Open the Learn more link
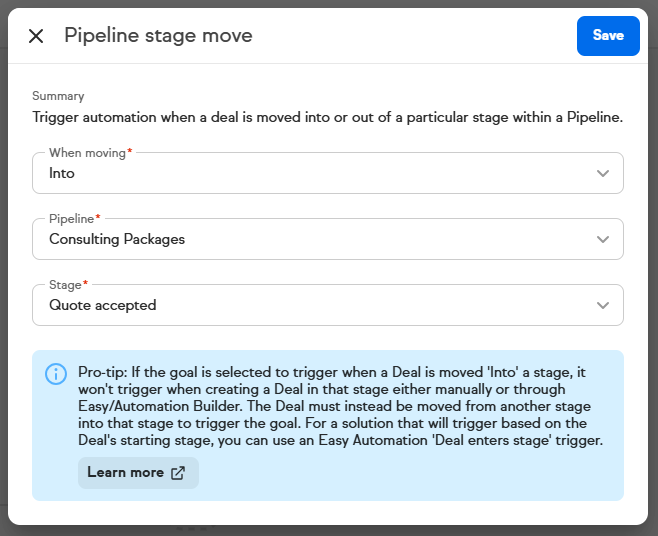Screen dimensions: 658x536 pos(125,473)
